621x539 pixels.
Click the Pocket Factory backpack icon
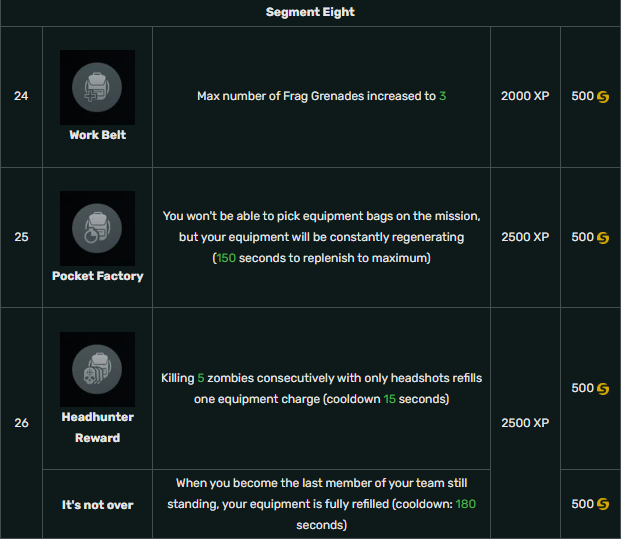pyautogui.click(x=97, y=228)
